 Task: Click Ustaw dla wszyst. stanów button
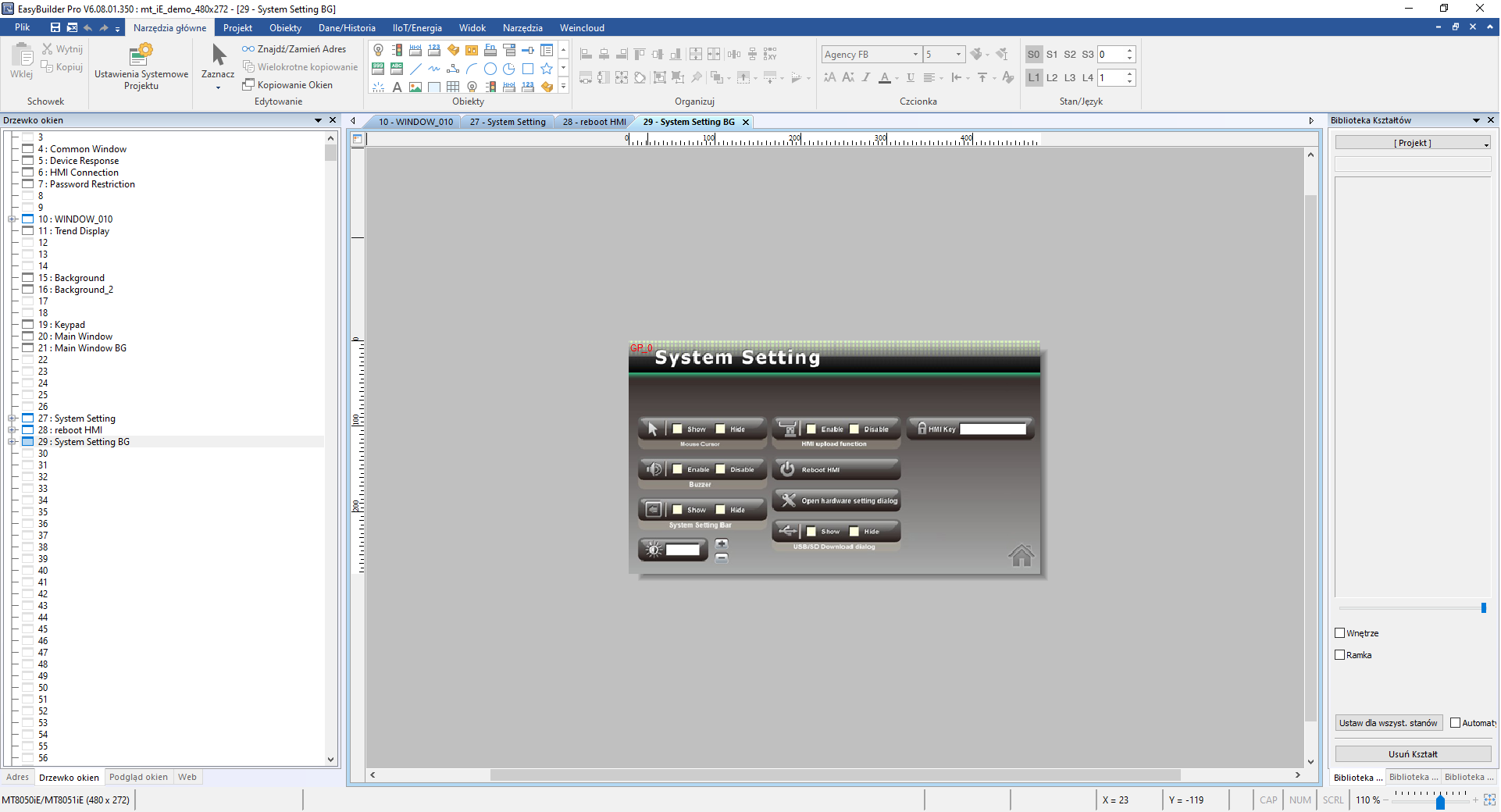click(x=1388, y=723)
